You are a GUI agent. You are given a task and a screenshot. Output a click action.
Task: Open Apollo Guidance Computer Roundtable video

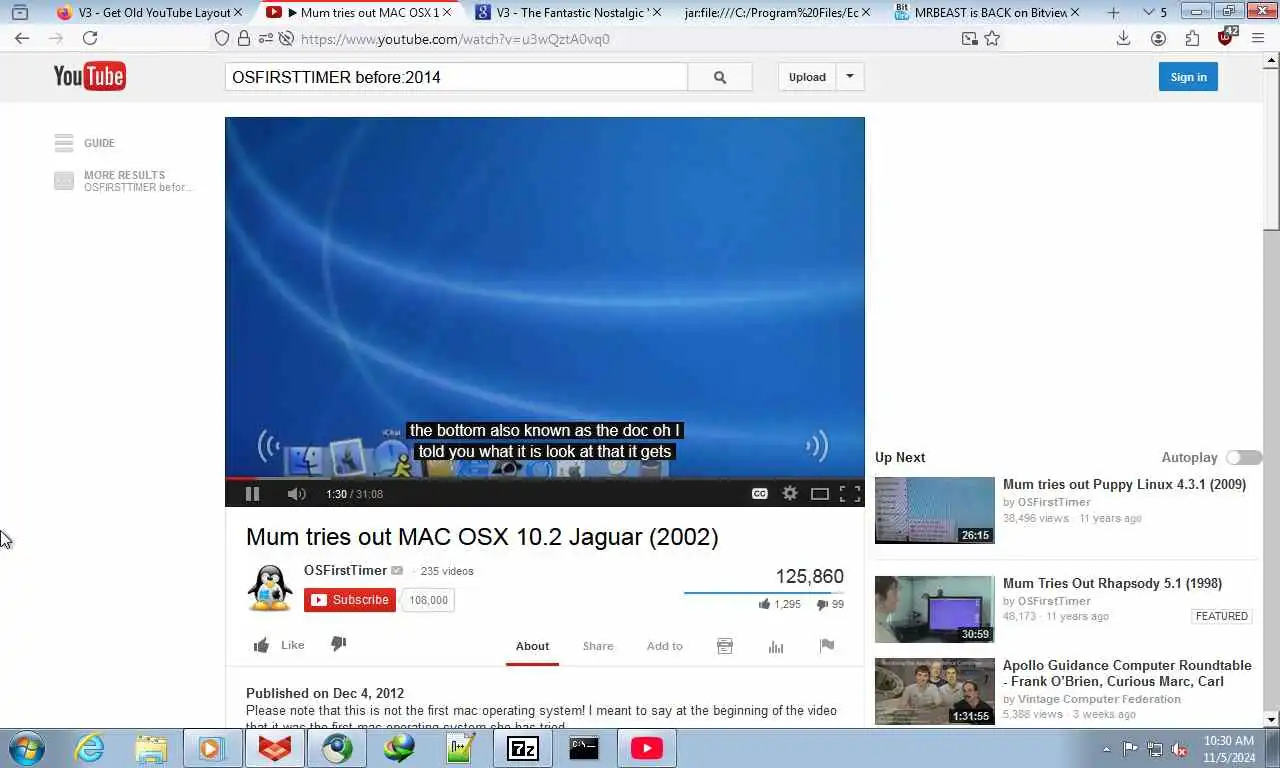click(x=1127, y=673)
